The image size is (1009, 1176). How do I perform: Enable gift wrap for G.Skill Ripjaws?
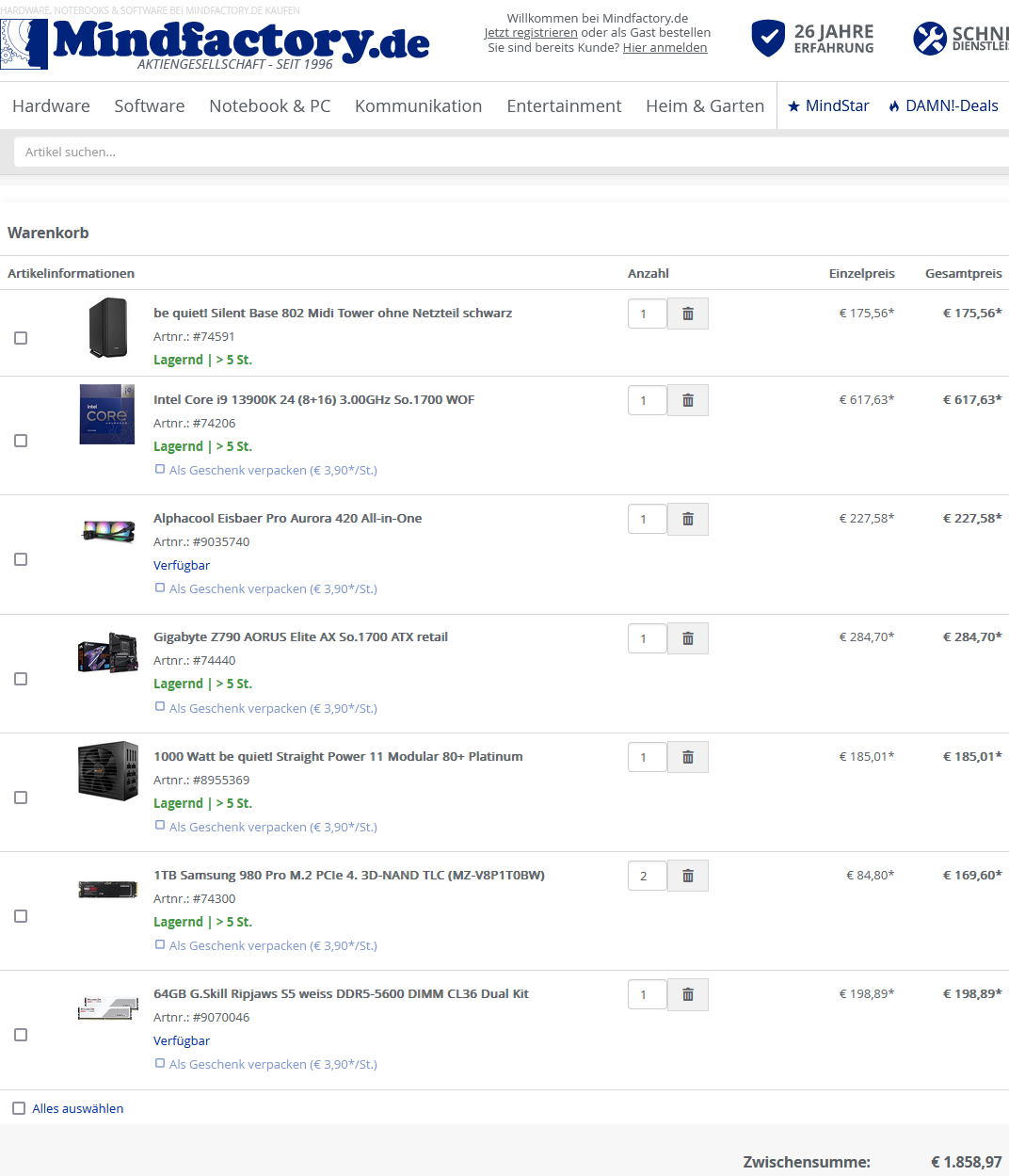160,1063
